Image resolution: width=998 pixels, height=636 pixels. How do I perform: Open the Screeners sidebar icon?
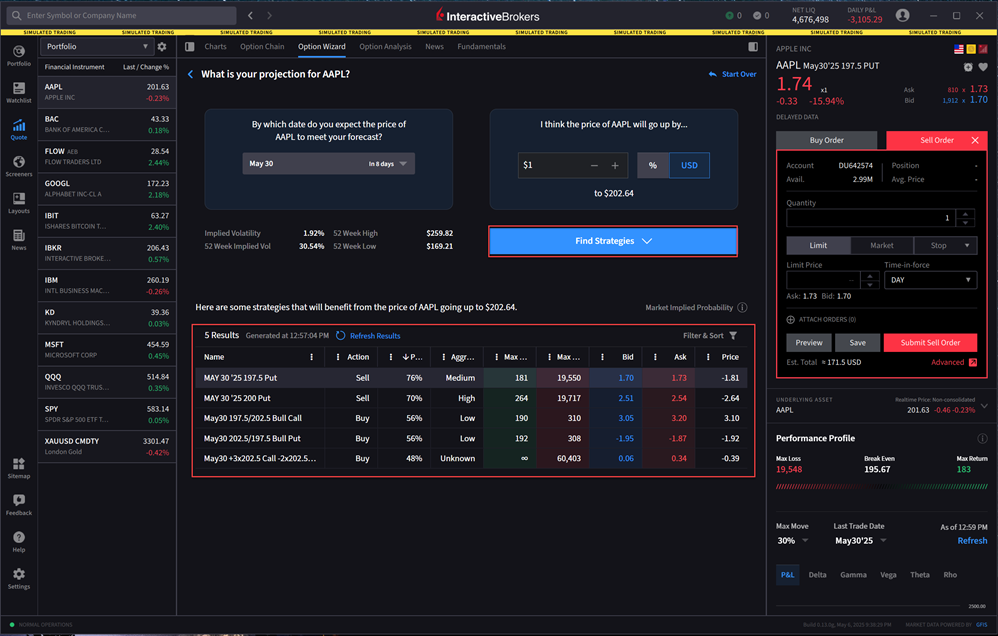[x=18, y=166]
